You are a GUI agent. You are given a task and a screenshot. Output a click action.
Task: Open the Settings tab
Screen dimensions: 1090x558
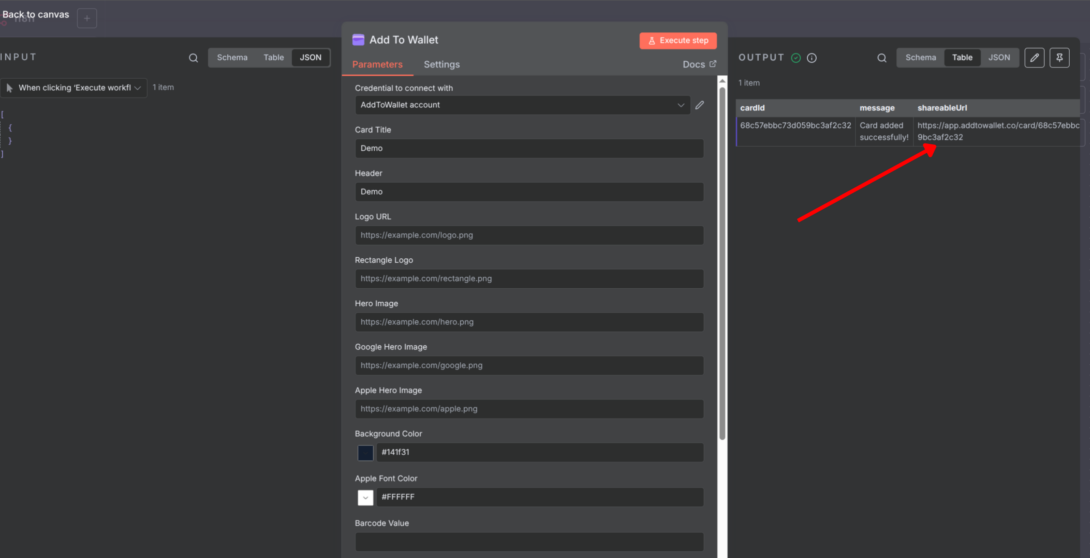[442, 65]
